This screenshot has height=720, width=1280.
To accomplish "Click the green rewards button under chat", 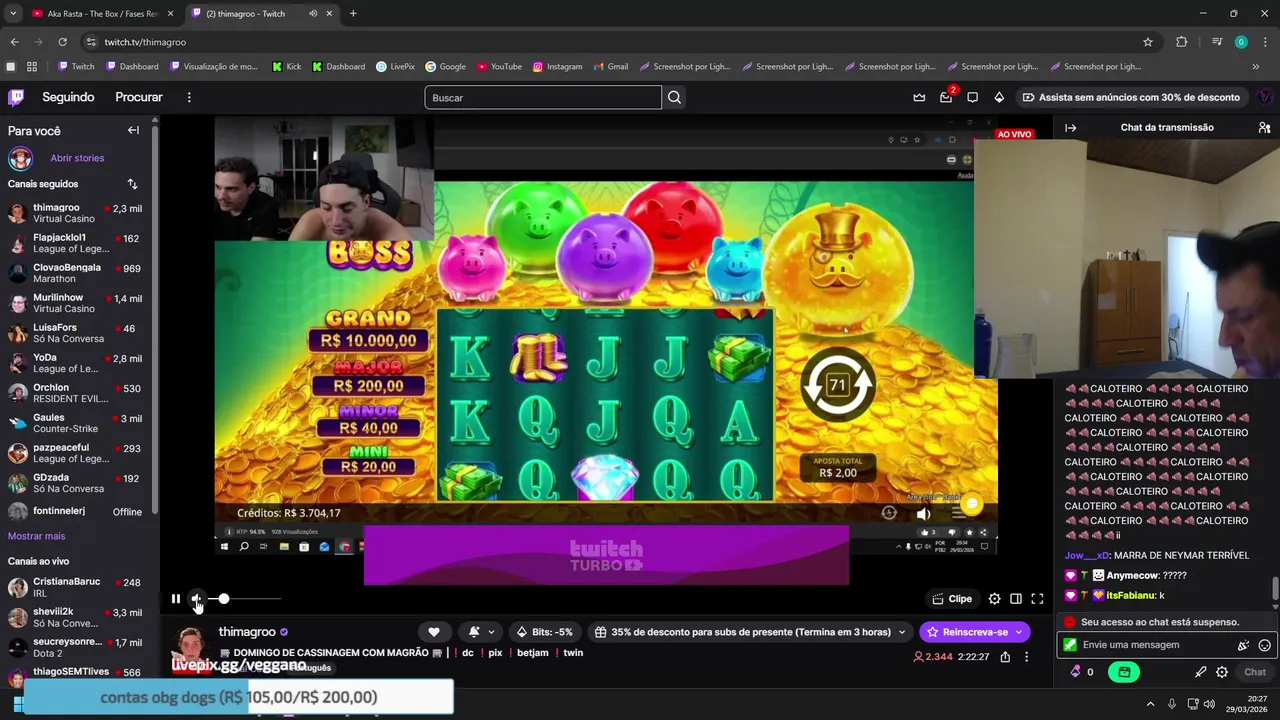I will pos(1124,672).
